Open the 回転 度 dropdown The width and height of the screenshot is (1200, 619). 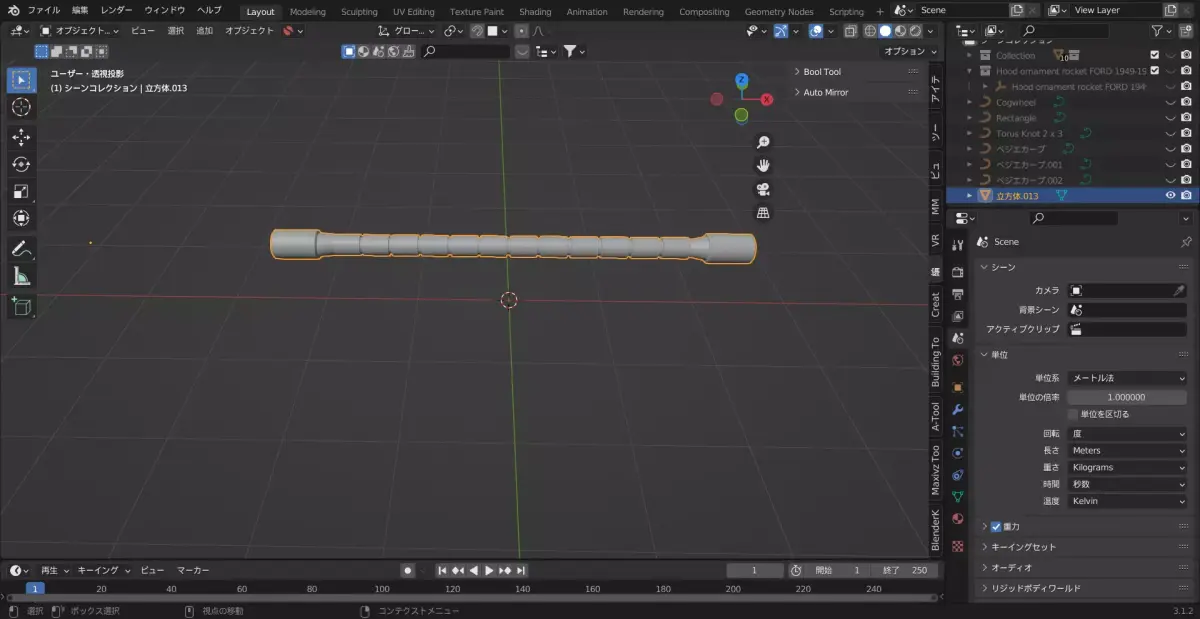tap(1127, 434)
